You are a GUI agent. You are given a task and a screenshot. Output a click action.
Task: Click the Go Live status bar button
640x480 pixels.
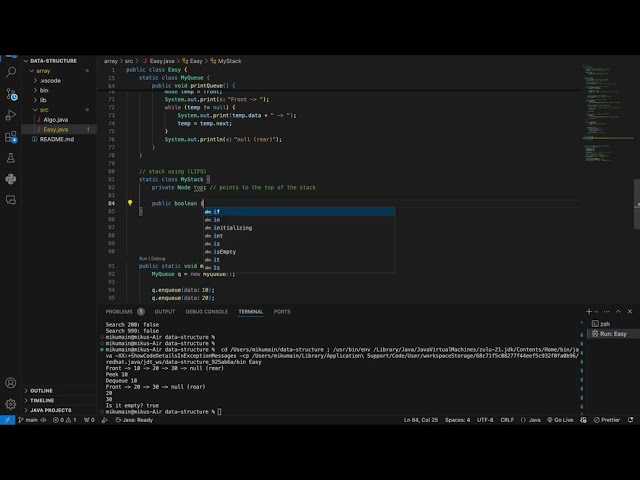(560, 420)
